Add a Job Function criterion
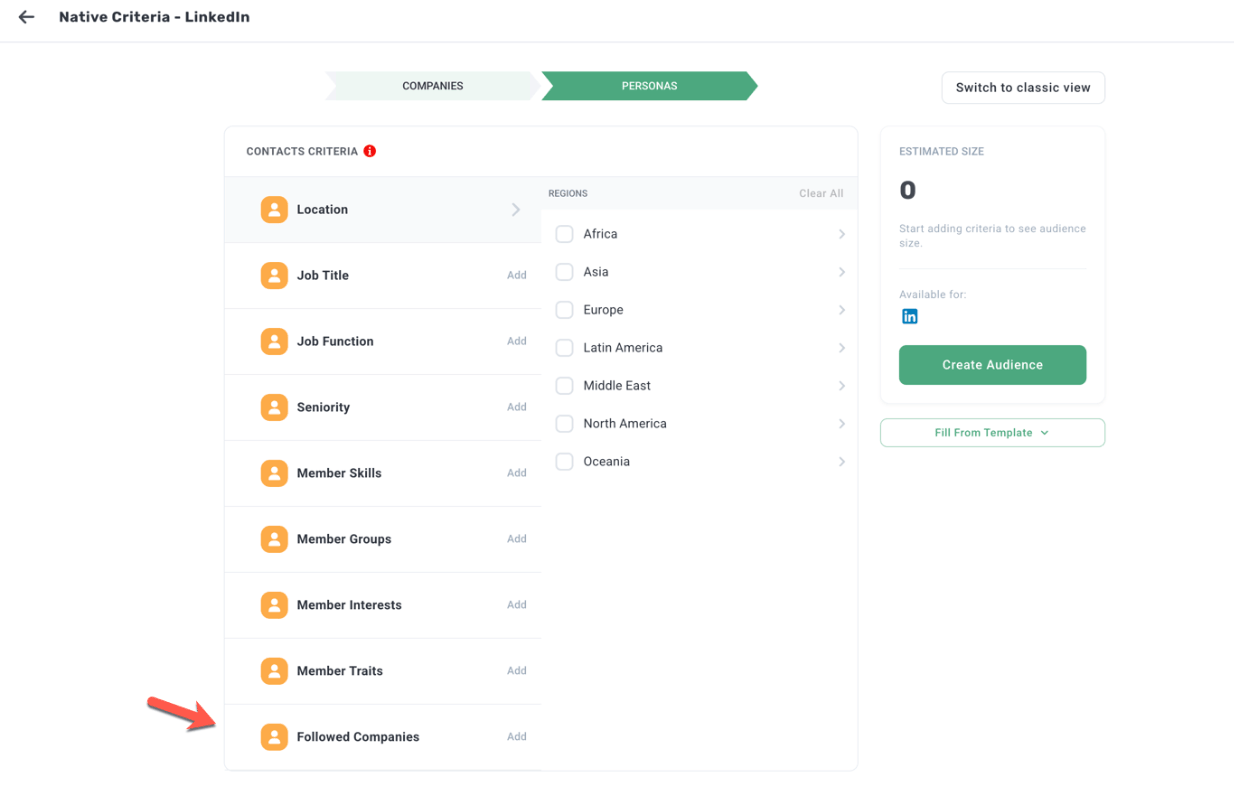 pos(516,341)
